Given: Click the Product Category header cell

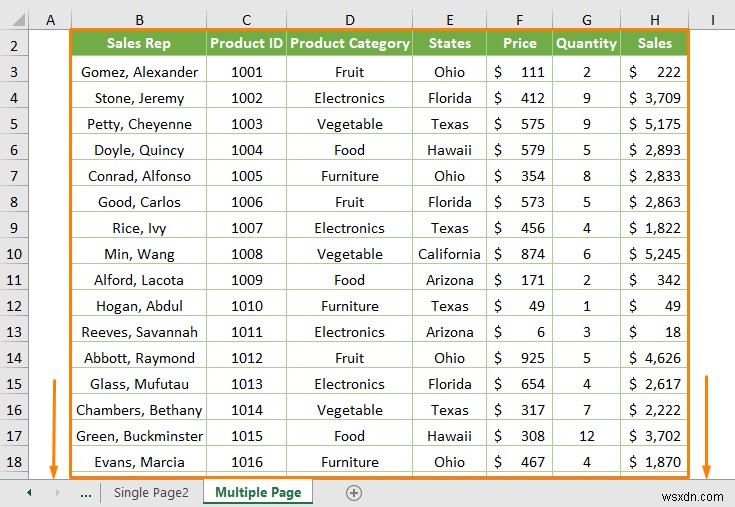Looking at the screenshot, I should pyautogui.click(x=350, y=44).
